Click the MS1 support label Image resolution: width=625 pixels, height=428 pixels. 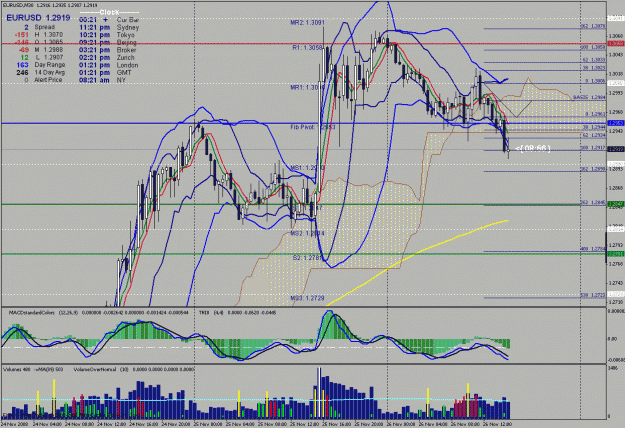click(307, 168)
